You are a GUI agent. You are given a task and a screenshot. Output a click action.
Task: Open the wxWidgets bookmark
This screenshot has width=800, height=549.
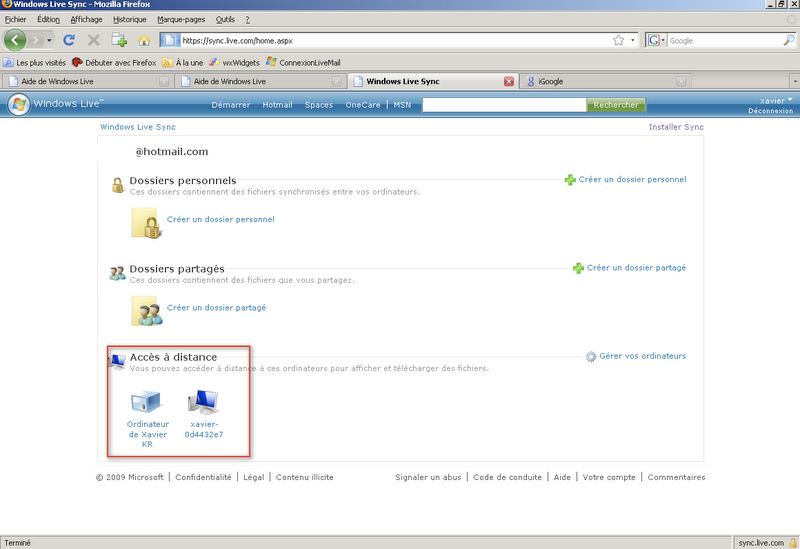click(x=235, y=63)
